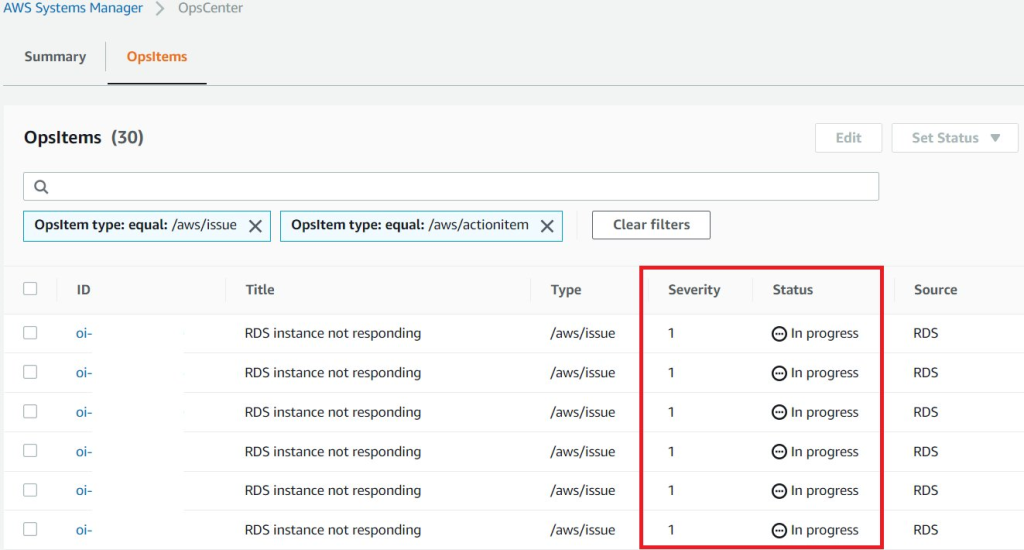Check the first OpsItem row checkbox
The height and width of the screenshot is (550, 1024).
coord(30,332)
